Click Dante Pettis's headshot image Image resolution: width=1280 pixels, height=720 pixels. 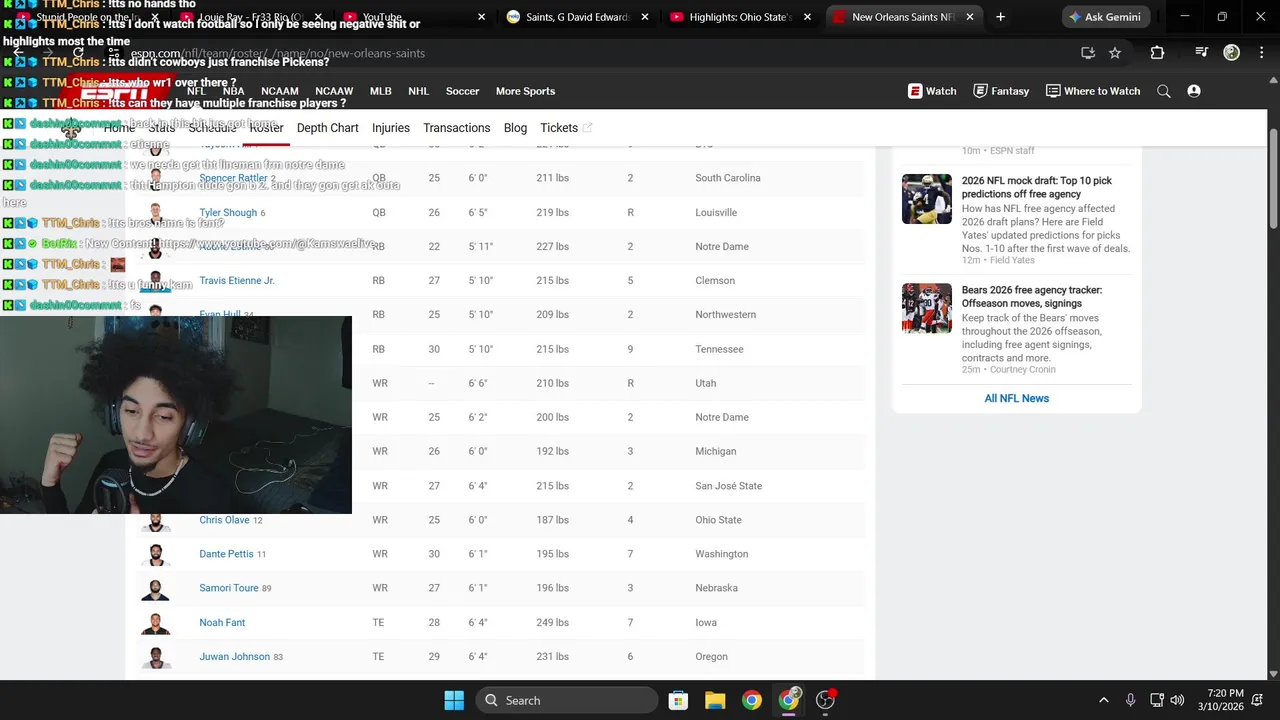[155, 555]
